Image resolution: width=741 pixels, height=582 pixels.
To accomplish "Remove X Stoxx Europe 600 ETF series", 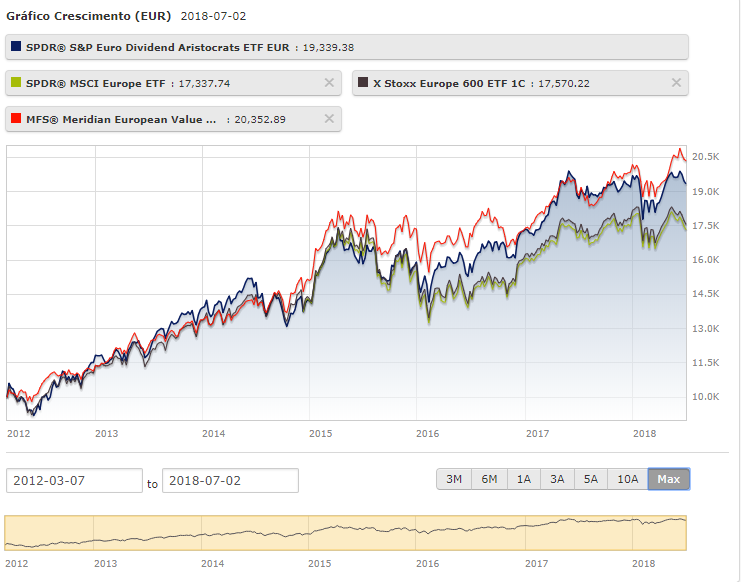I will click(676, 83).
